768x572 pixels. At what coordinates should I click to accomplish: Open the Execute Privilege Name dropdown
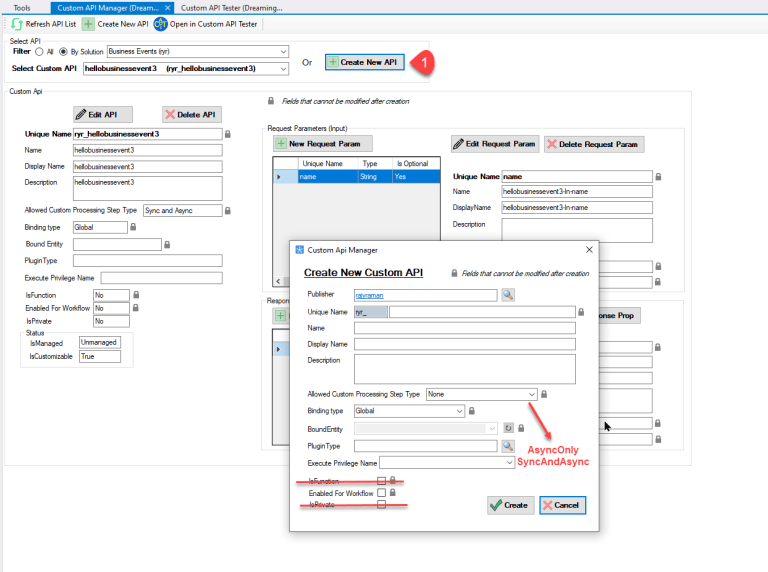tap(509, 462)
